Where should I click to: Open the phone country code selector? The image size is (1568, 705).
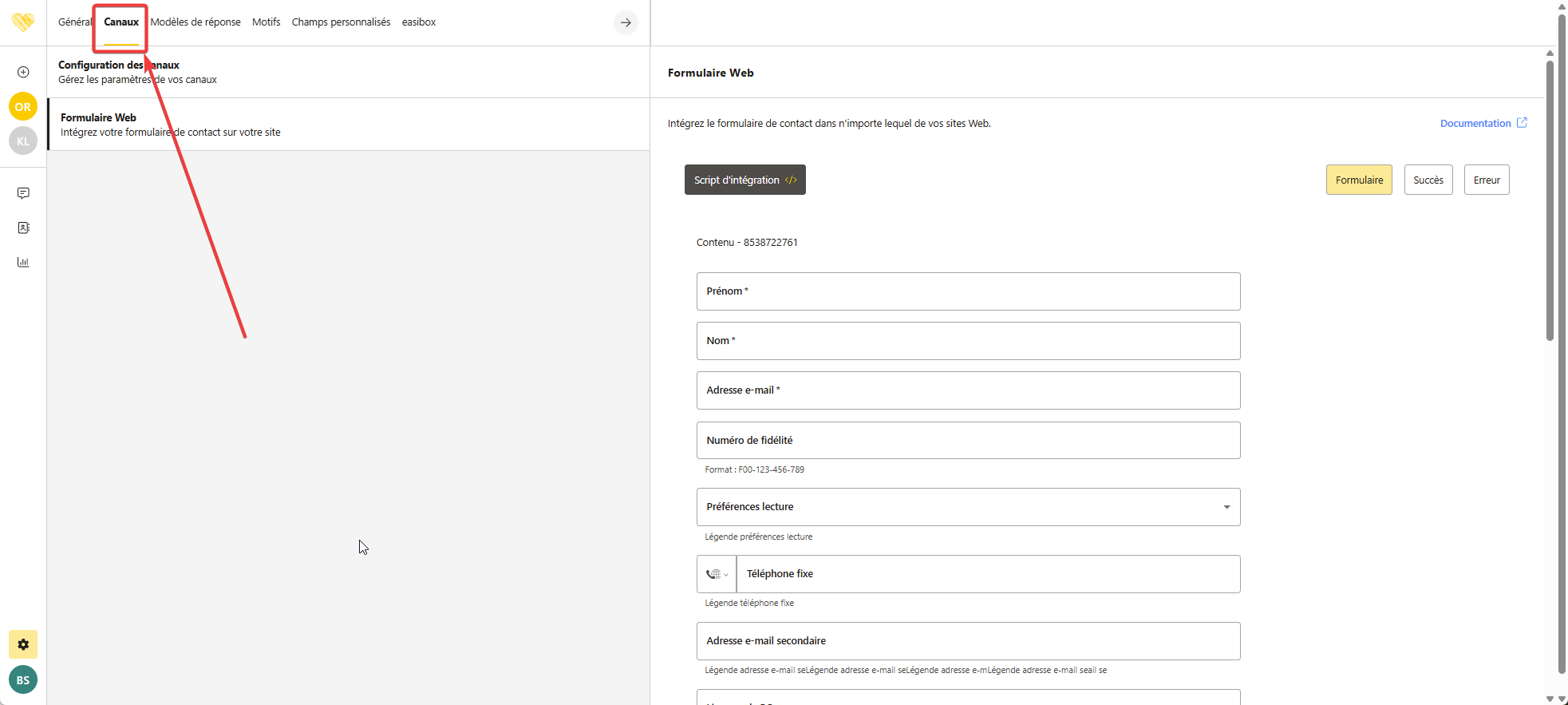(717, 574)
